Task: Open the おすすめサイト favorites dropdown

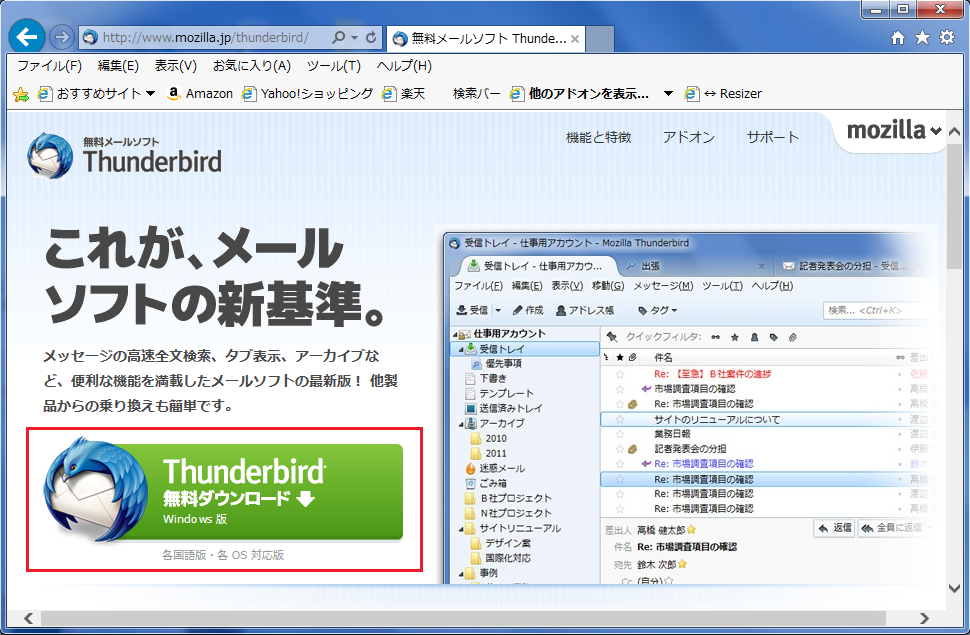Action: click(x=150, y=94)
